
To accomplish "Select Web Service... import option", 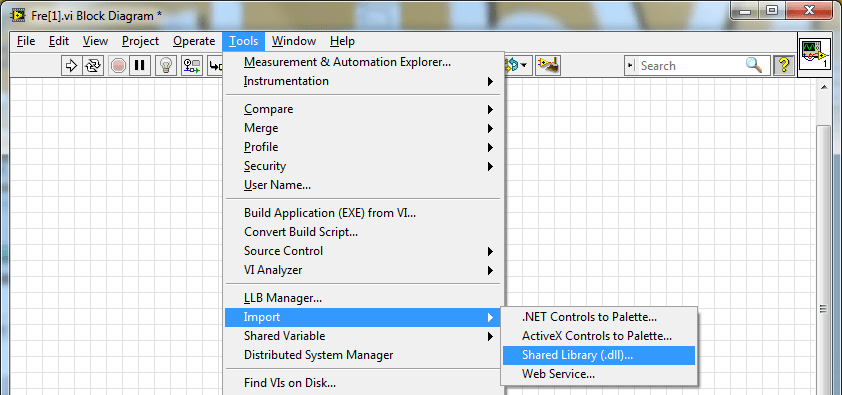I will pyautogui.click(x=599, y=374).
